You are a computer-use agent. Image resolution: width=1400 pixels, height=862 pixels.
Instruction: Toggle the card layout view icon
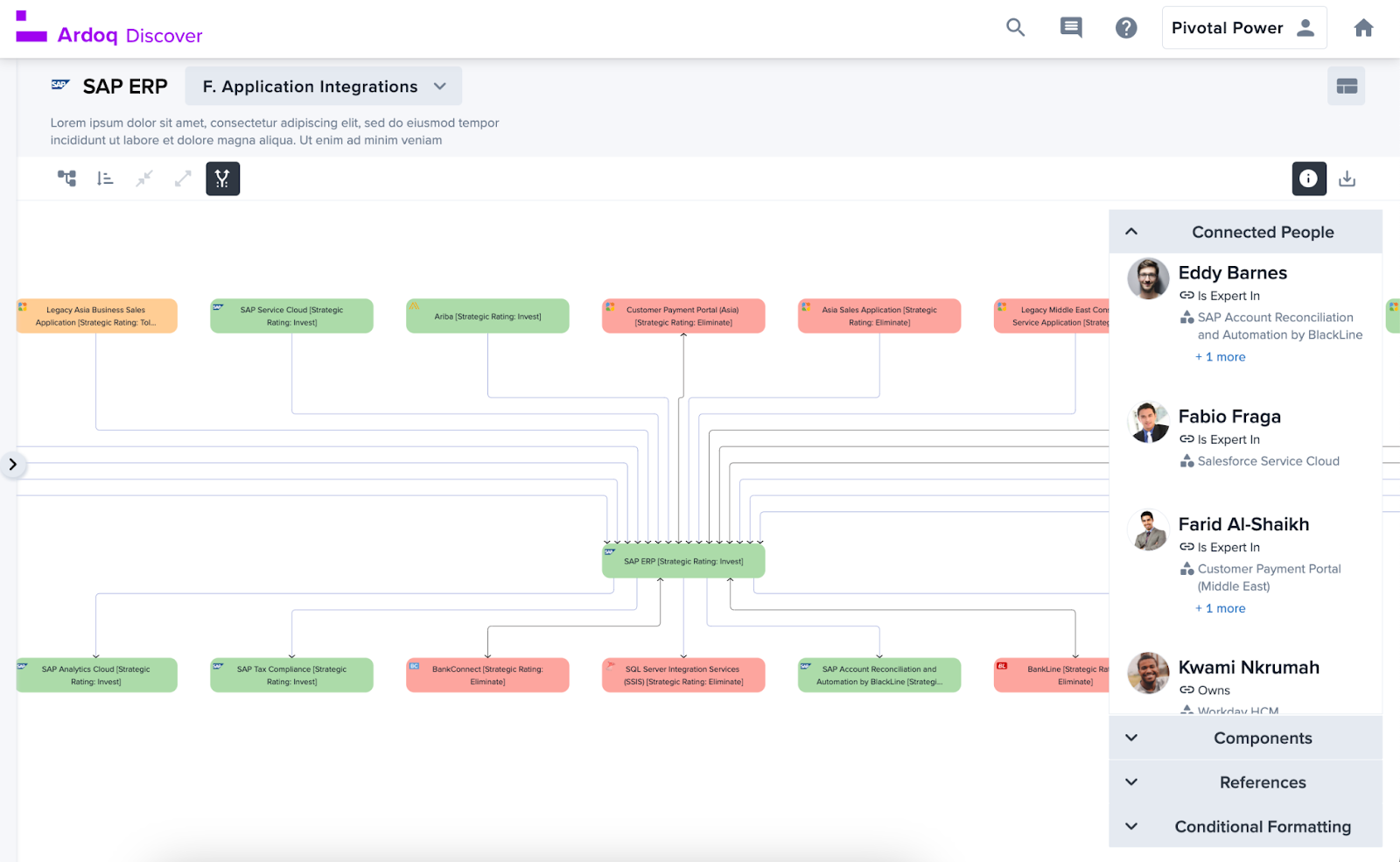click(x=1347, y=86)
